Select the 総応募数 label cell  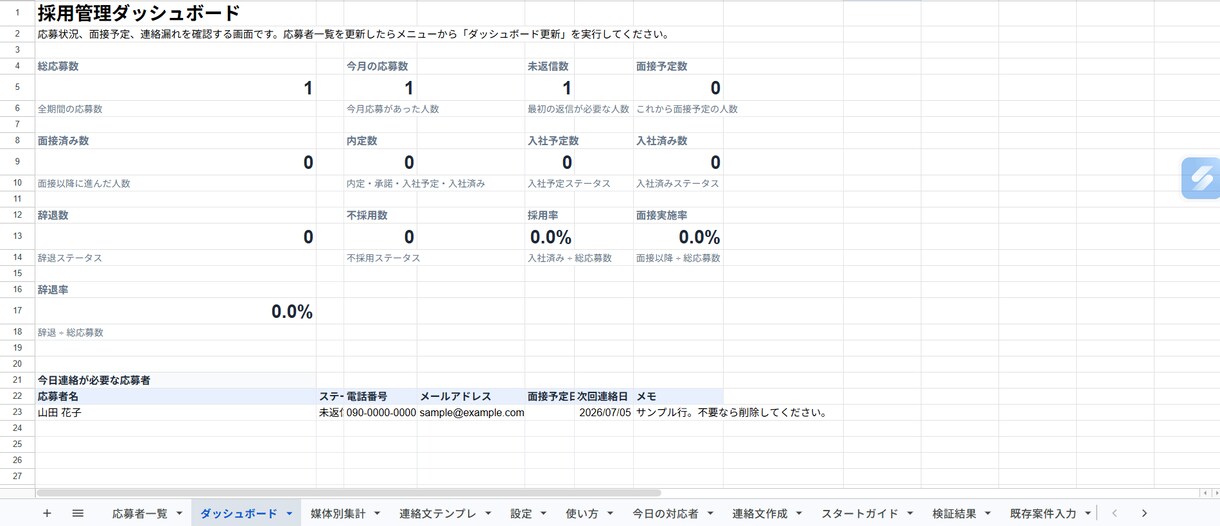click(175, 66)
